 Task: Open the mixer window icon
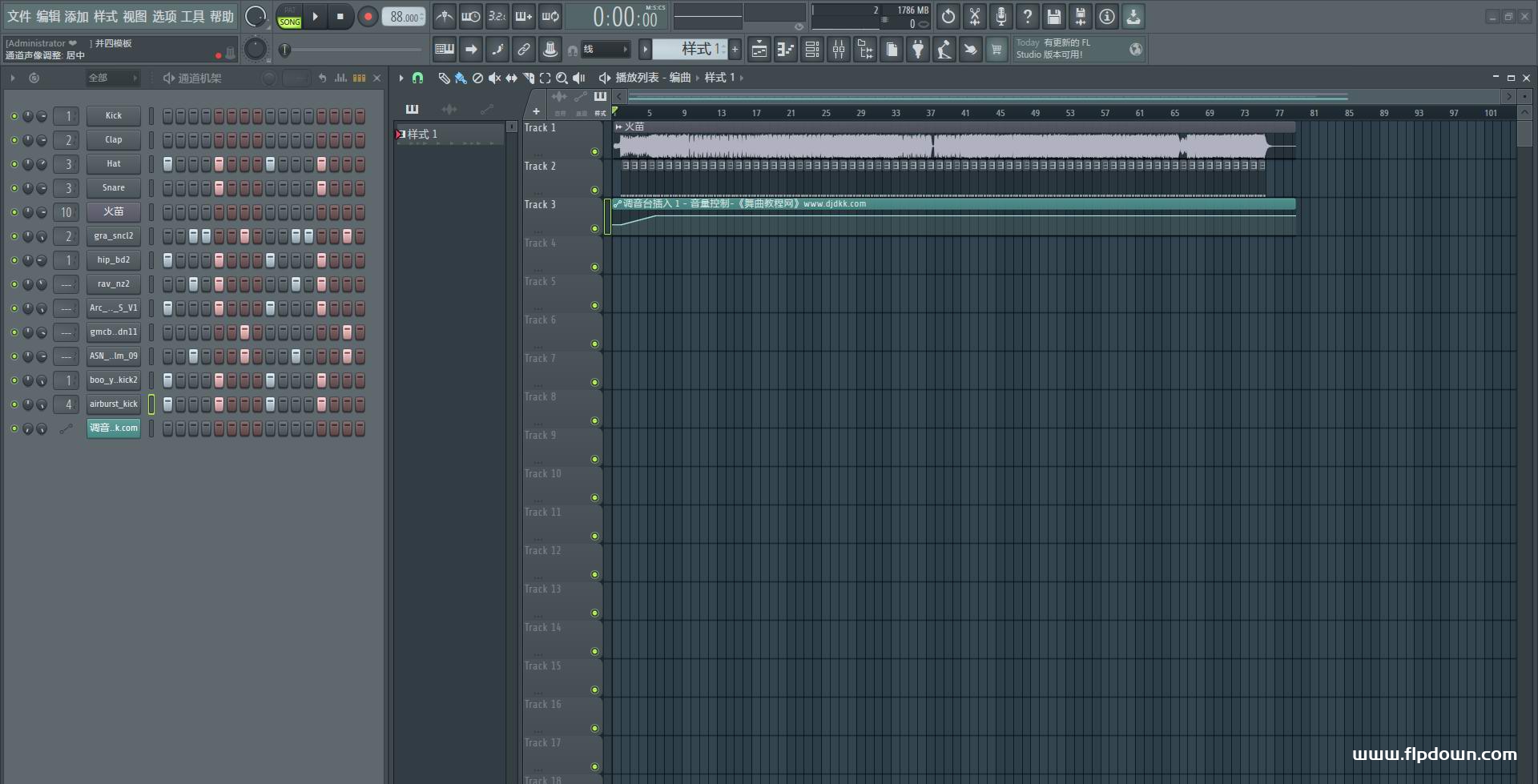click(839, 50)
